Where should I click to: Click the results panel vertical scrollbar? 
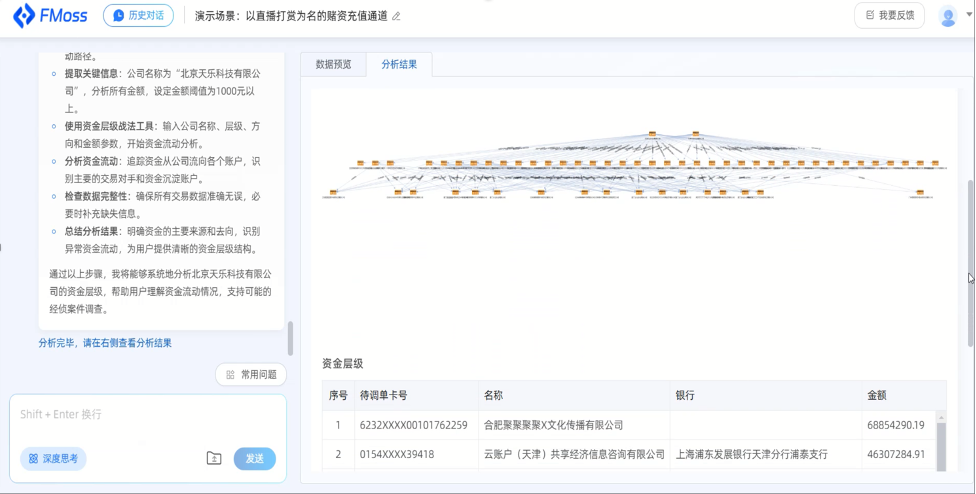tap(970, 264)
